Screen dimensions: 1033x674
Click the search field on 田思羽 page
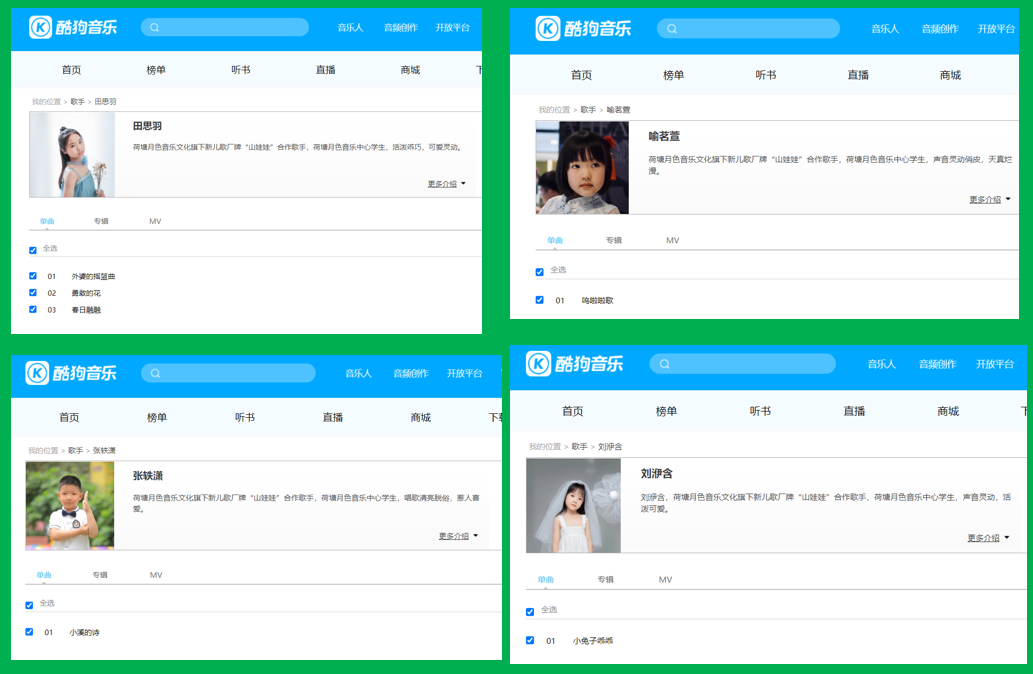tap(225, 28)
